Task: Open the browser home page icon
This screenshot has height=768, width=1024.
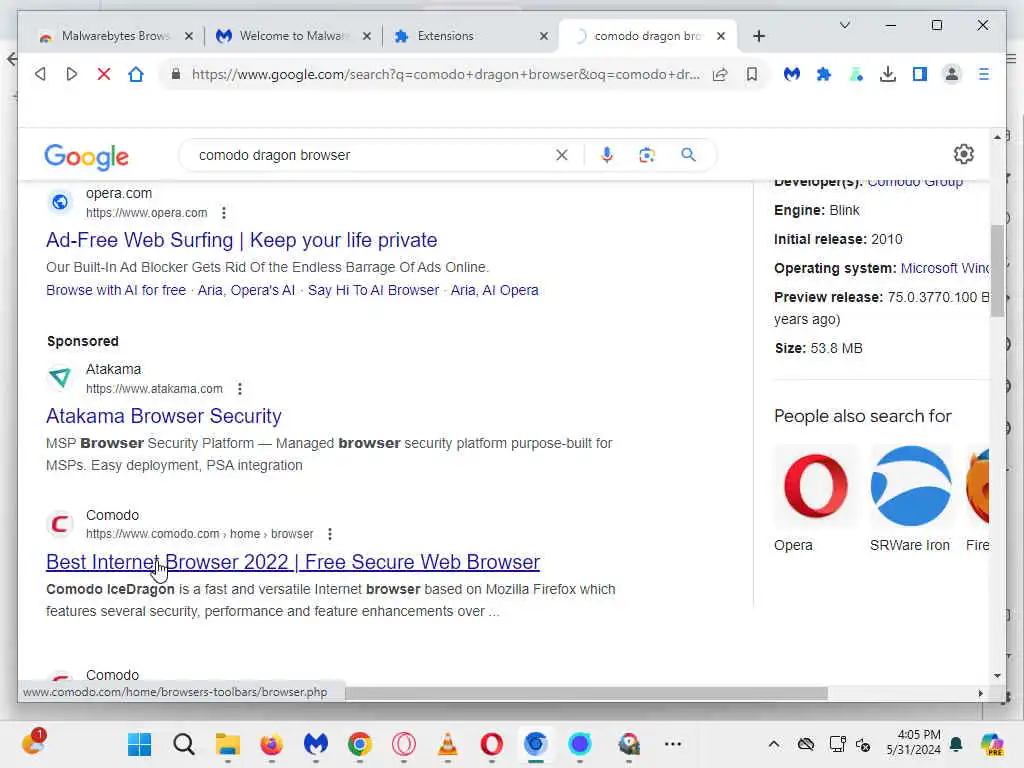Action: pos(136,74)
